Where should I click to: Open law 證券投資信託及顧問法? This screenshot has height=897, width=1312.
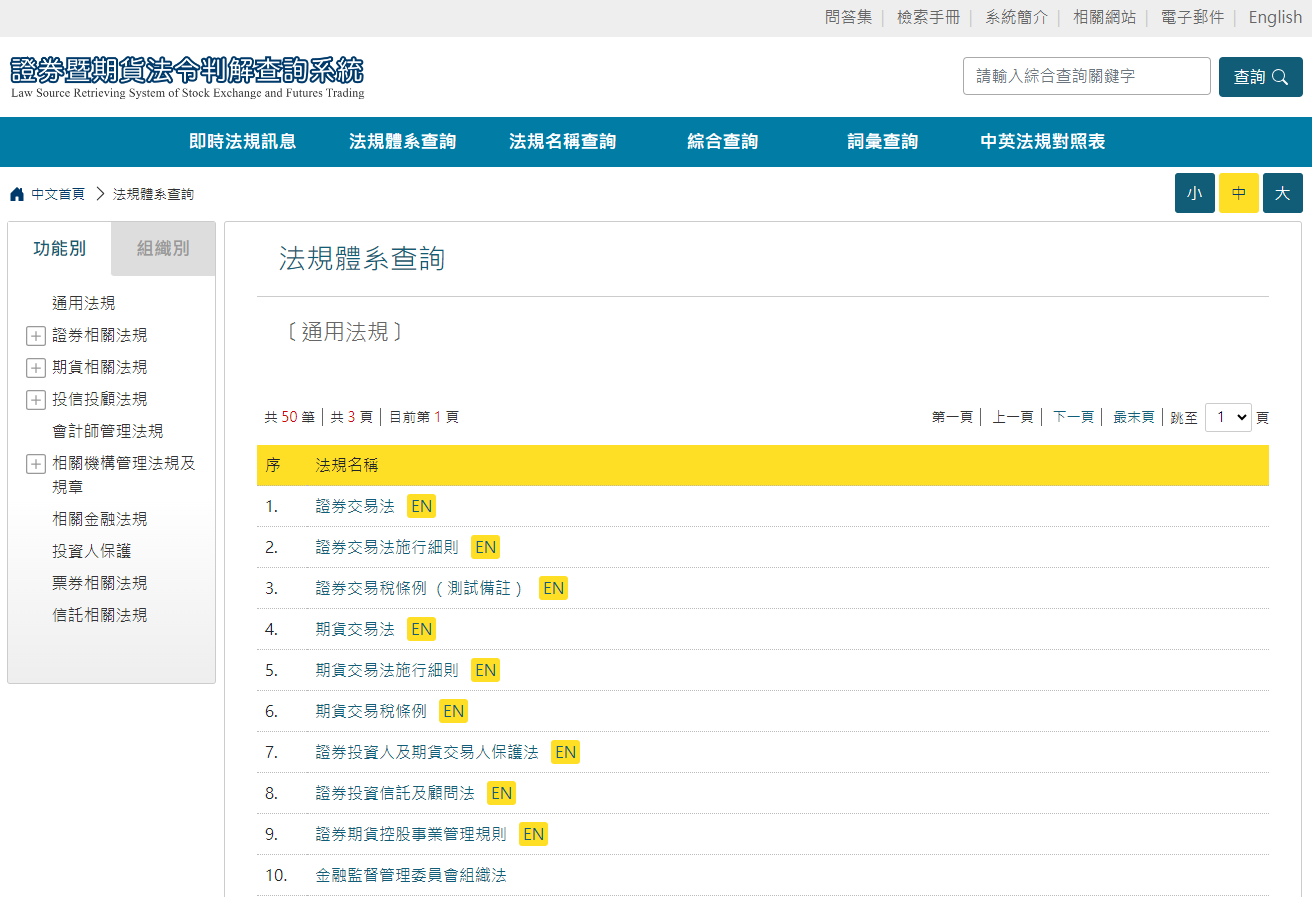pos(395,793)
